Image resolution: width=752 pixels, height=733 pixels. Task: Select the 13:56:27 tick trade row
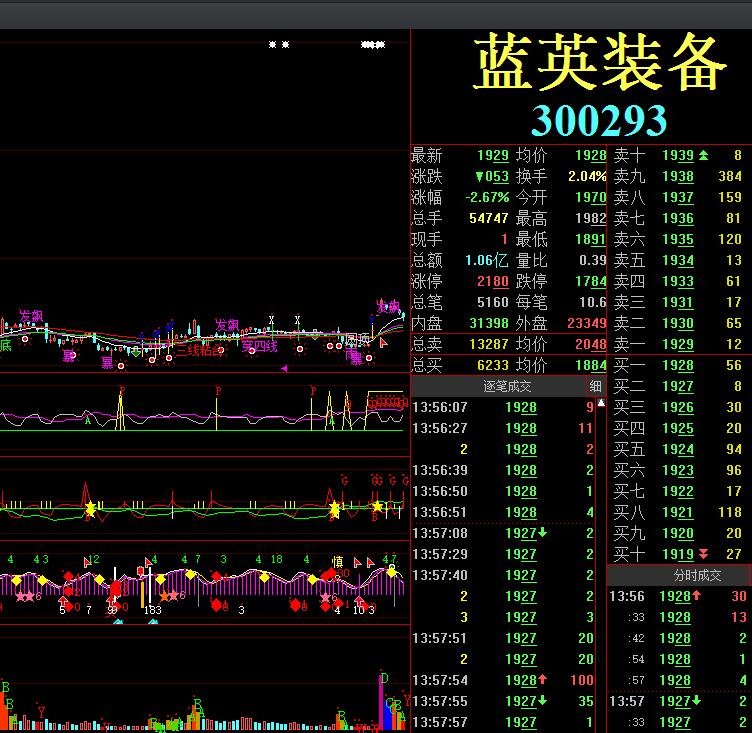(x=503, y=428)
